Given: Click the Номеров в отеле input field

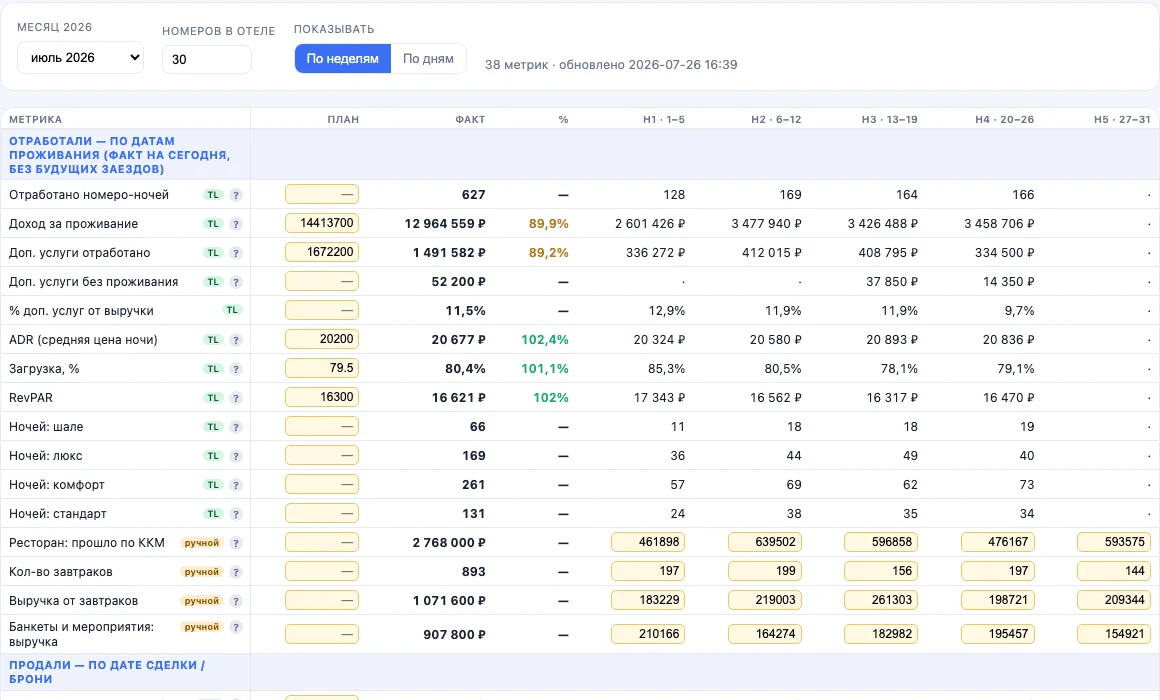Looking at the screenshot, I should (206, 59).
